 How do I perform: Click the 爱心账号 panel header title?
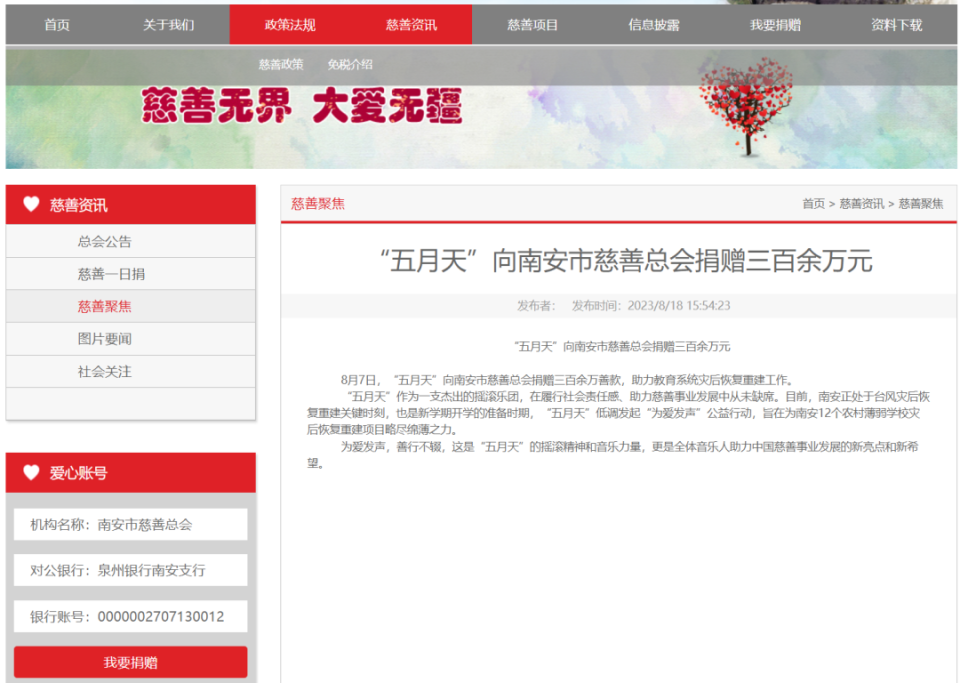point(78,473)
